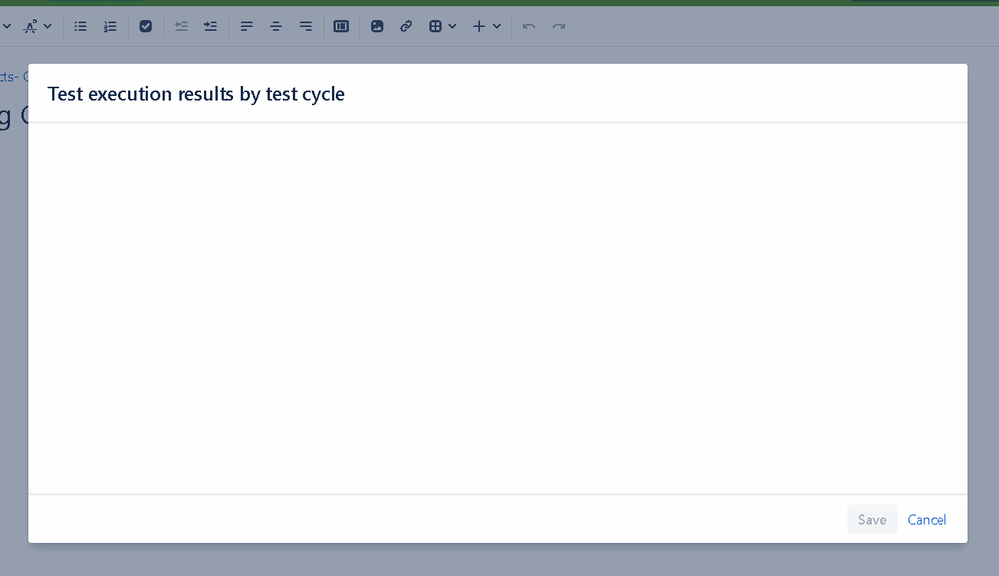Insert a table

point(435,26)
